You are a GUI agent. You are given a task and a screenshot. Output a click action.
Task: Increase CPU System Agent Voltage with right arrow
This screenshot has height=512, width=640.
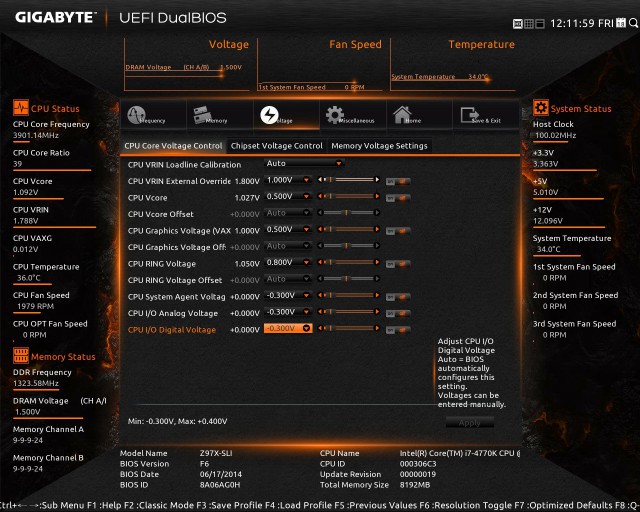tap(377, 295)
